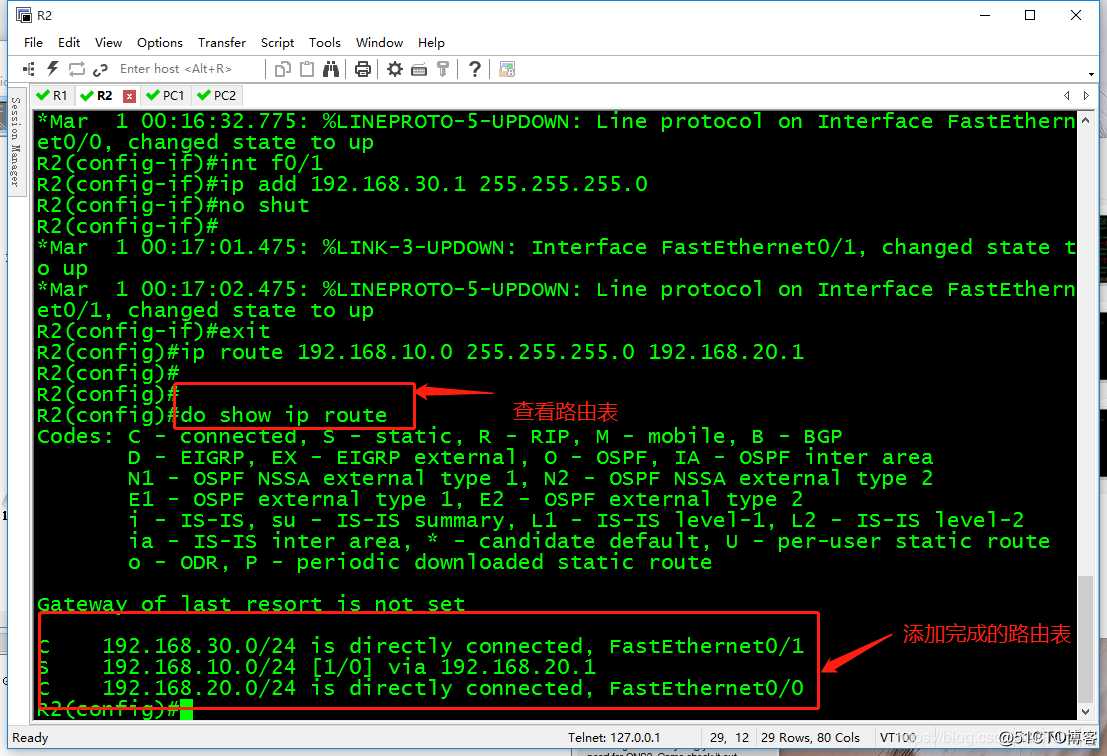Open the Help menu
Viewport: 1107px width, 756px height.
coord(431,42)
